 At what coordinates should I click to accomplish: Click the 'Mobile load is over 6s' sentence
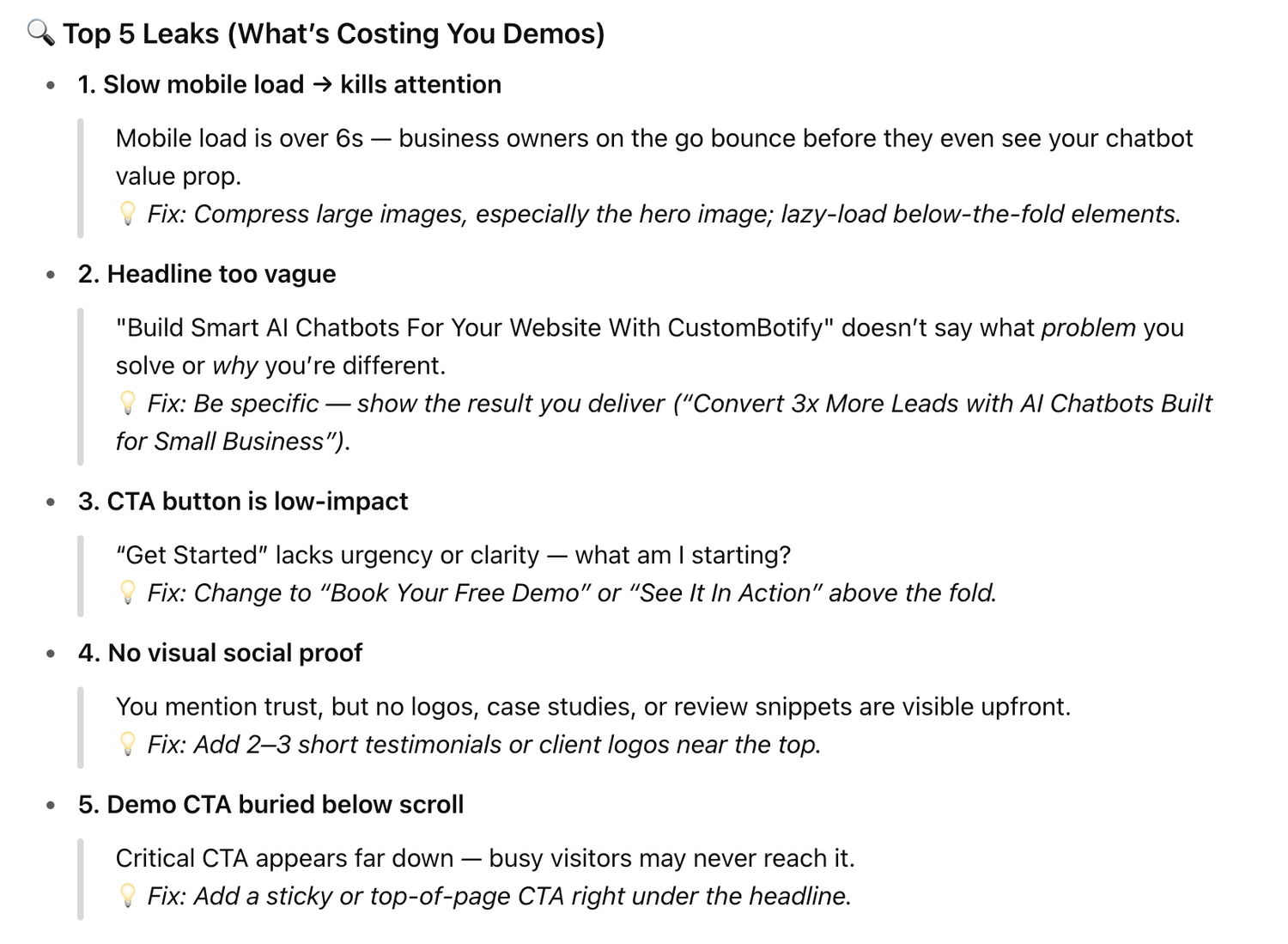click(239, 138)
